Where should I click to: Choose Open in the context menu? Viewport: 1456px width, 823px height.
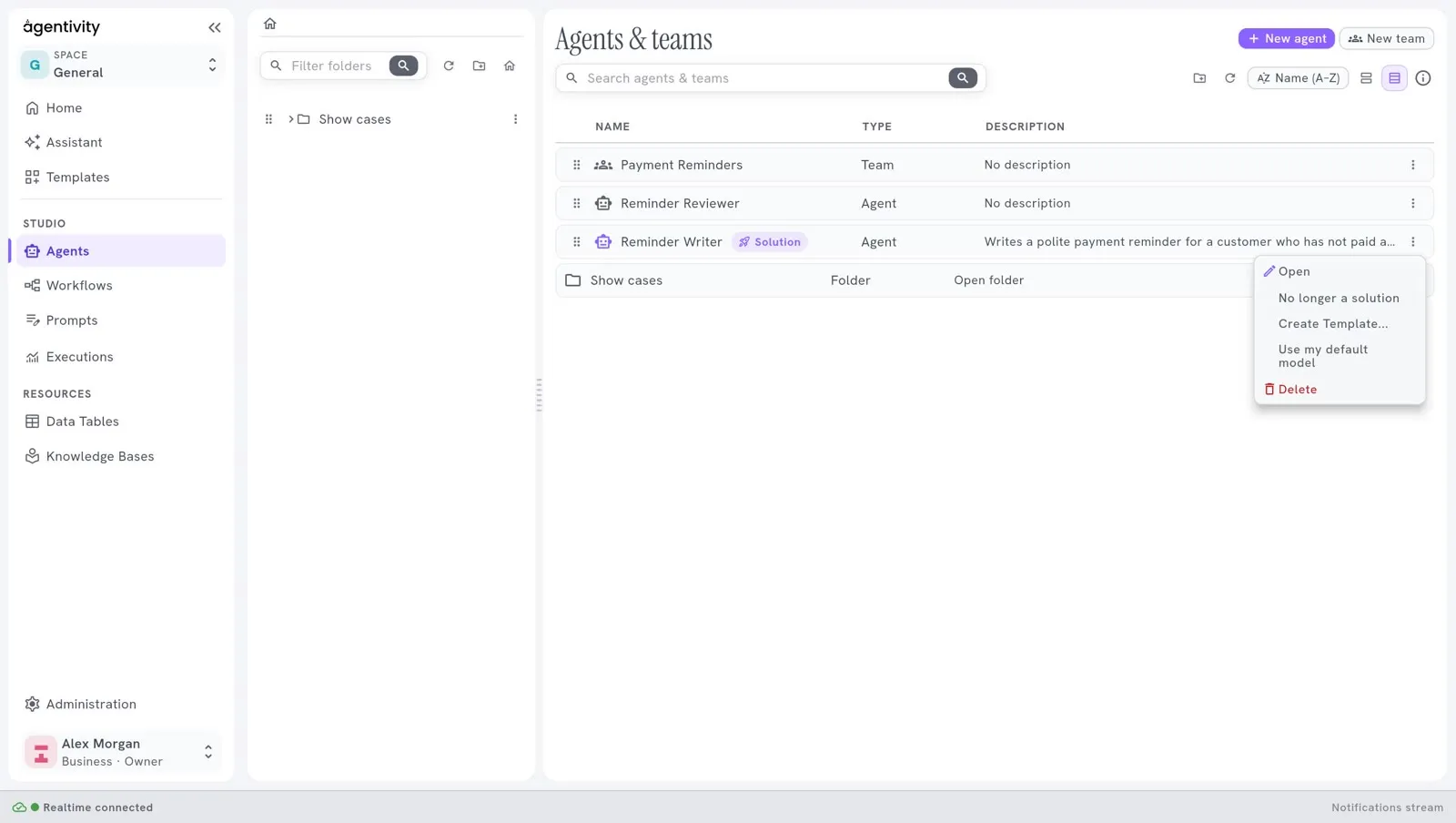[1340, 271]
